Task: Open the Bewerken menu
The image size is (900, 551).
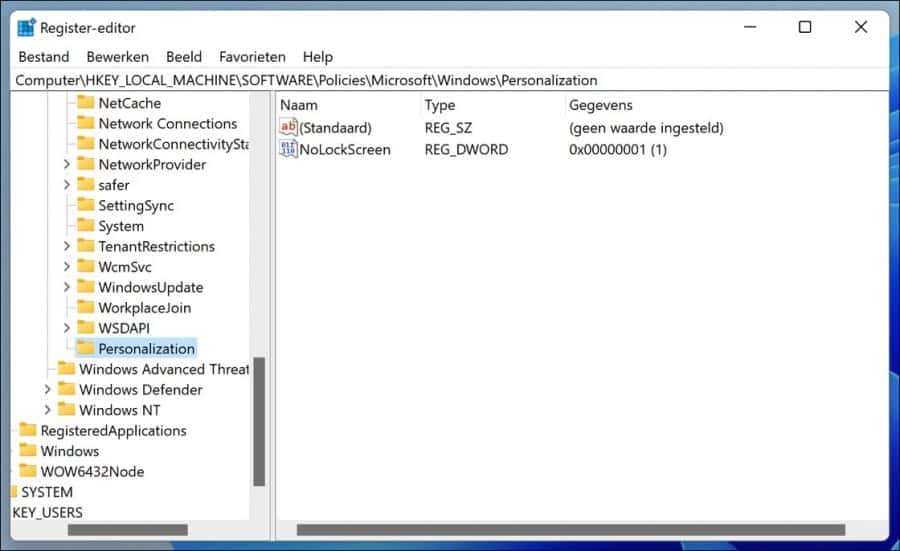Action: [x=118, y=57]
